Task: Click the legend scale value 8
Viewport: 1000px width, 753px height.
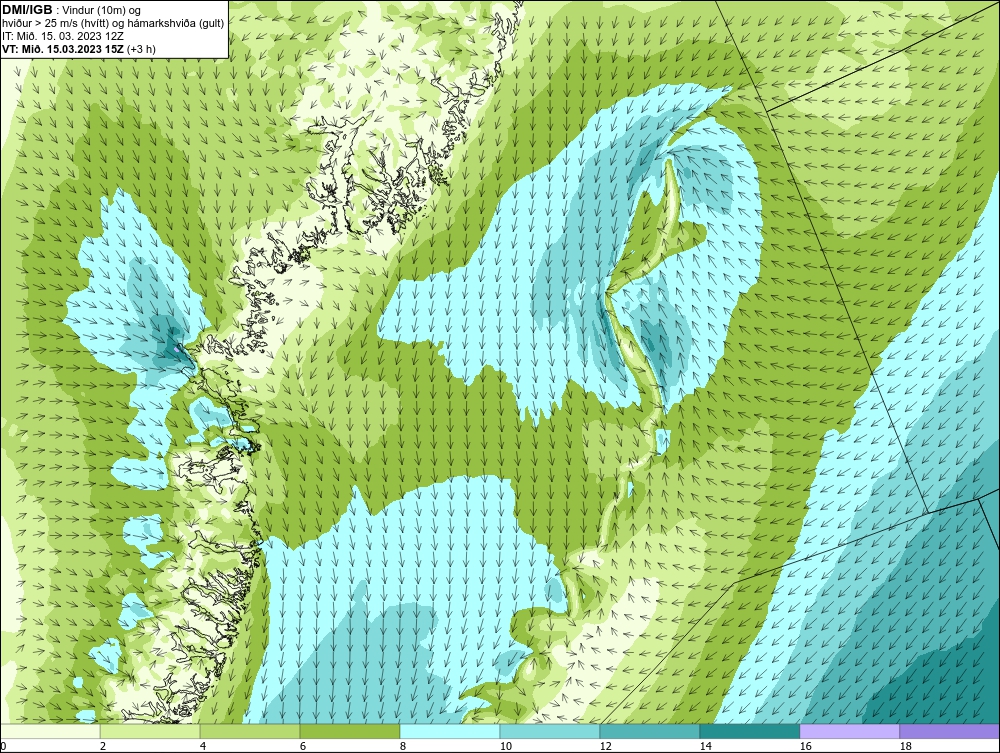Action: (x=402, y=746)
